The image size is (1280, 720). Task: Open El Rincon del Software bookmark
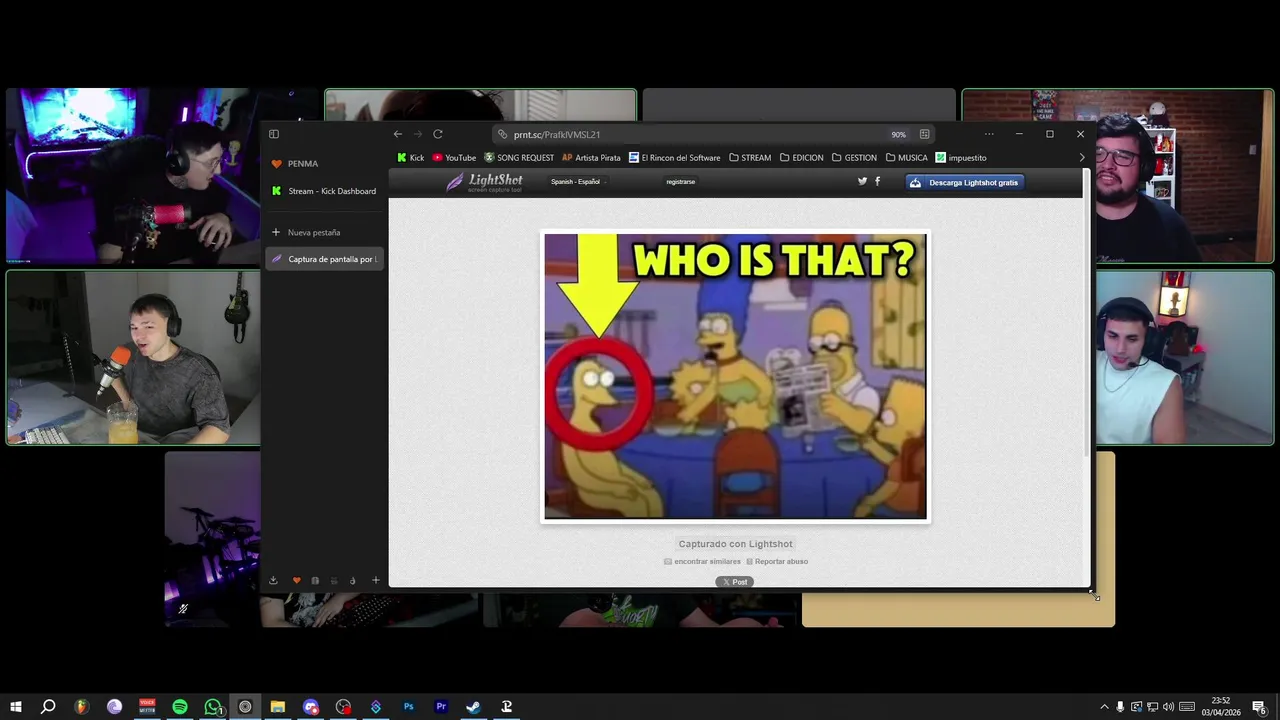(674, 157)
